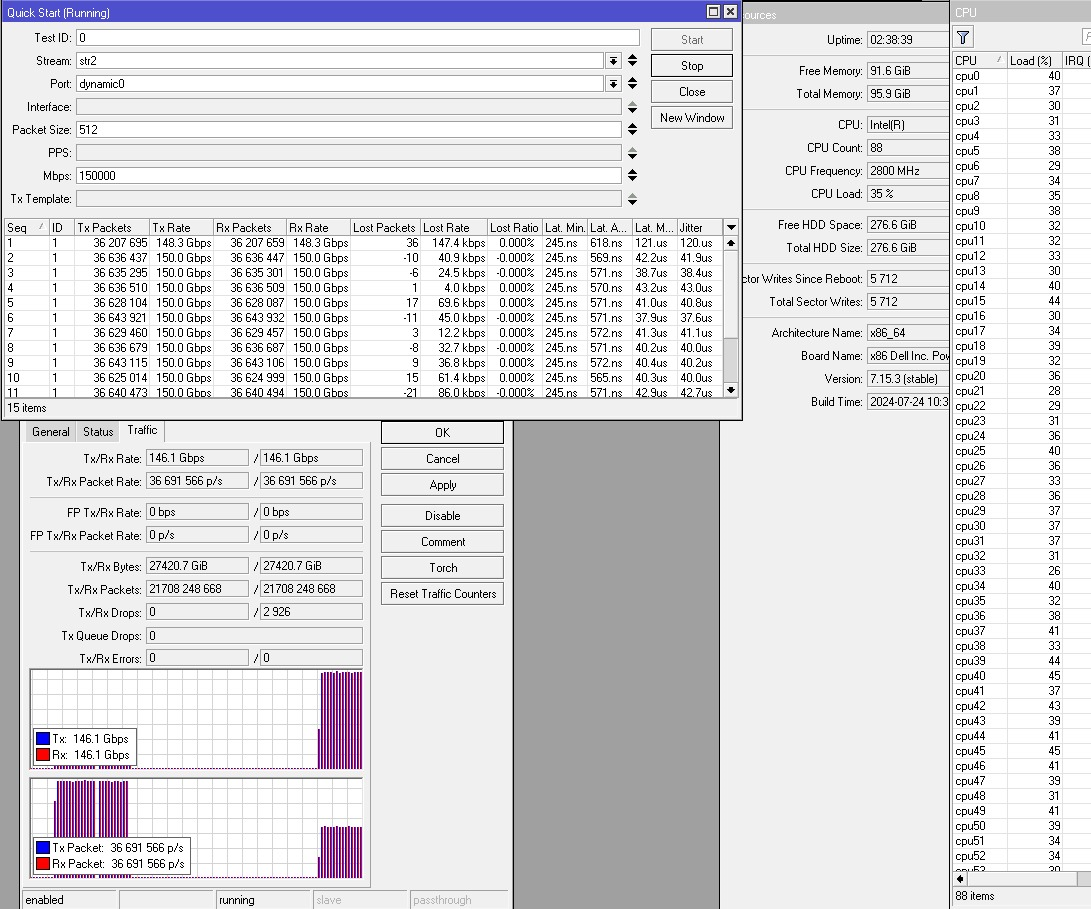Toggle the PPS field expander arrows
1091x909 pixels.
(x=632, y=153)
